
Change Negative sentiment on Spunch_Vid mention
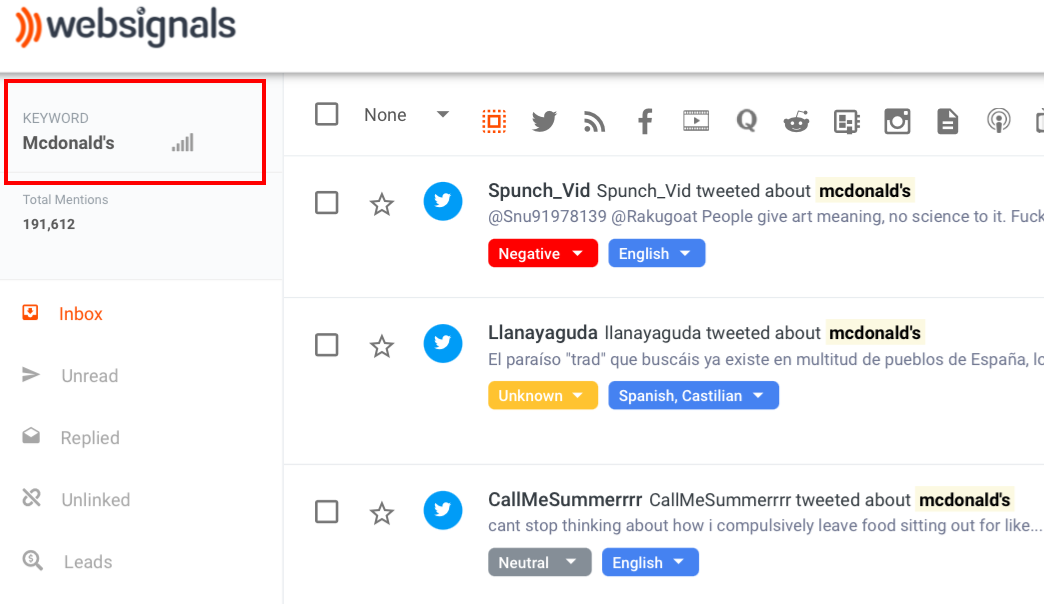click(543, 253)
